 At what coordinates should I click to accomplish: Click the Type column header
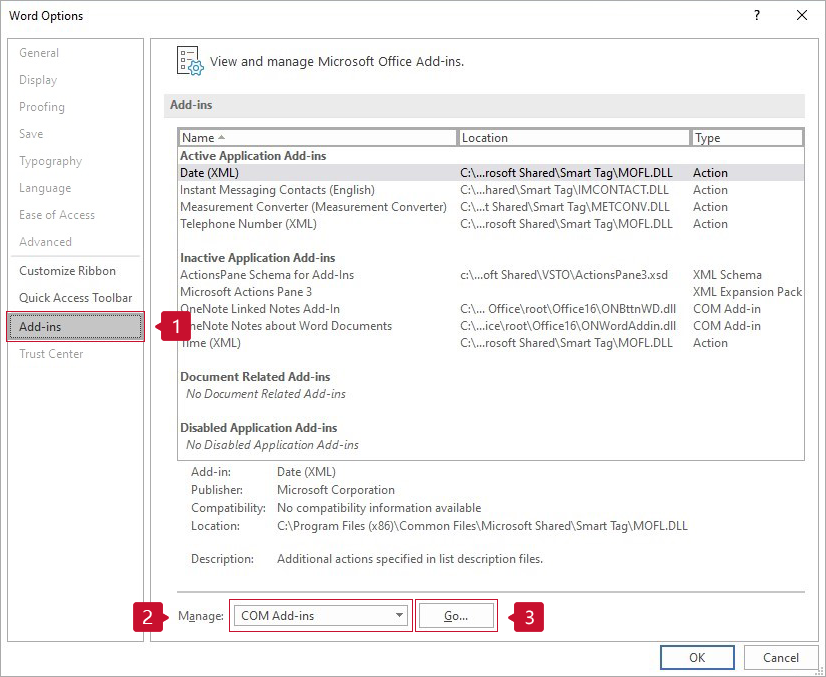point(746,138)
